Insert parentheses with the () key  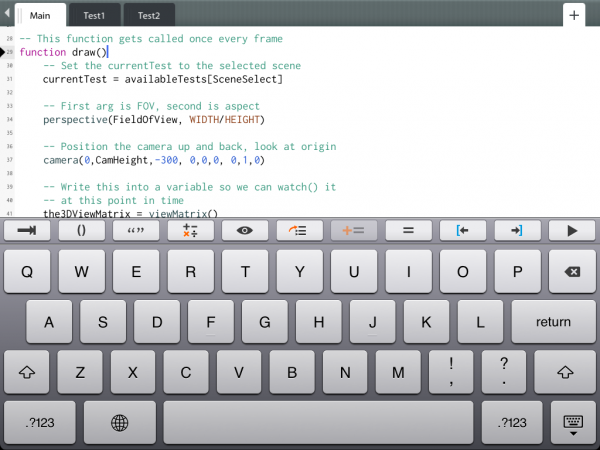click(82, 230)
